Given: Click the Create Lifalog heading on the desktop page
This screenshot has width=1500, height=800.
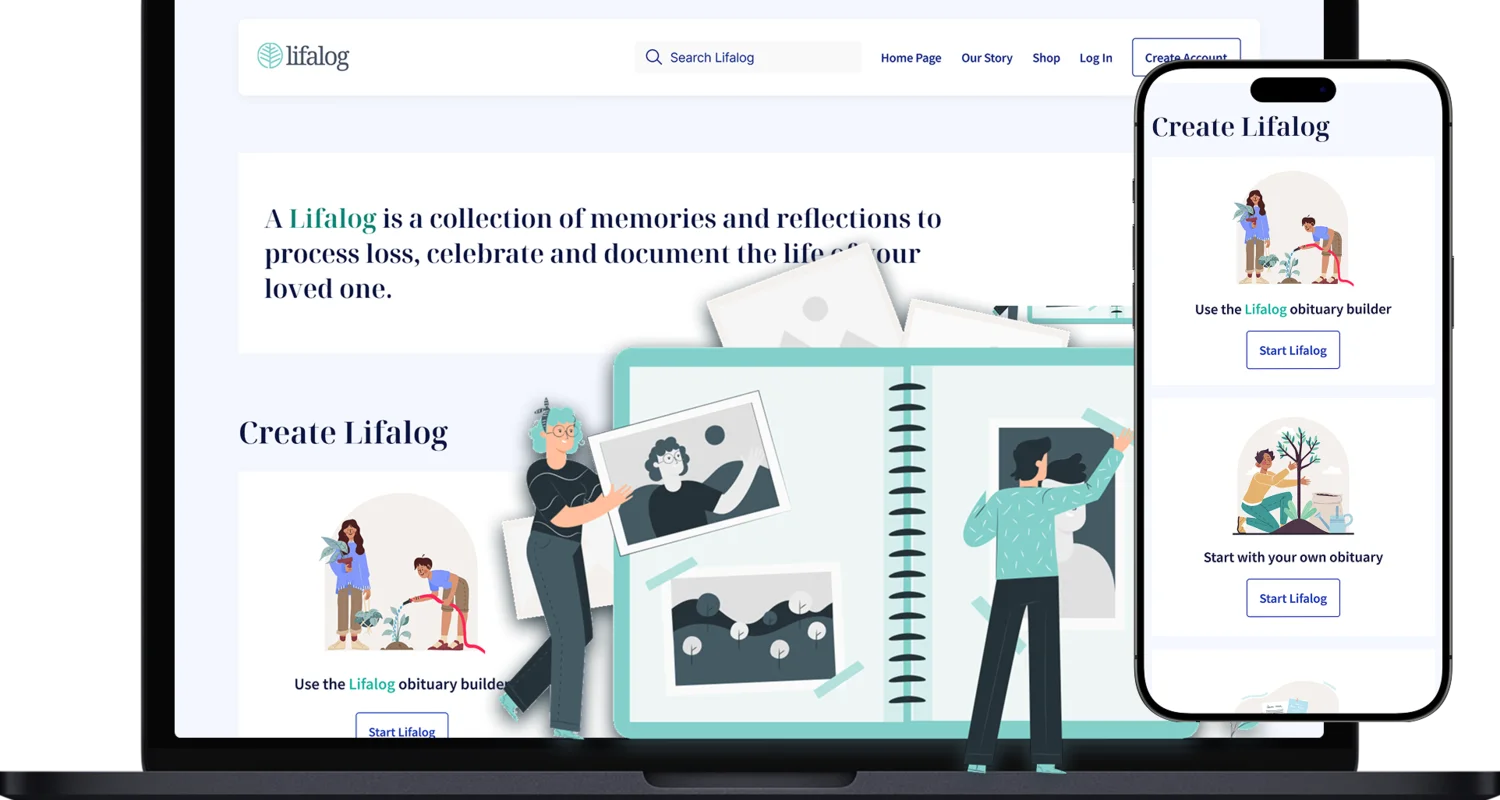Looking at the screenshot, I should click(343, 431).
